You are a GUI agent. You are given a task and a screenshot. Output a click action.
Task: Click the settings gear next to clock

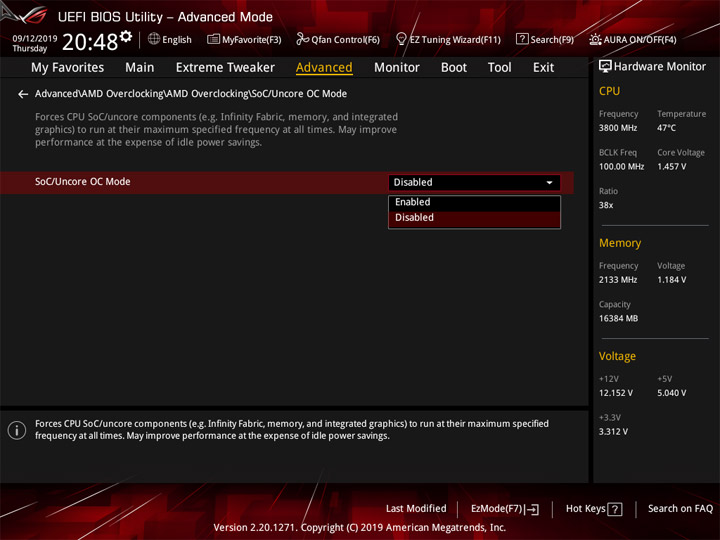click(126, 36)
